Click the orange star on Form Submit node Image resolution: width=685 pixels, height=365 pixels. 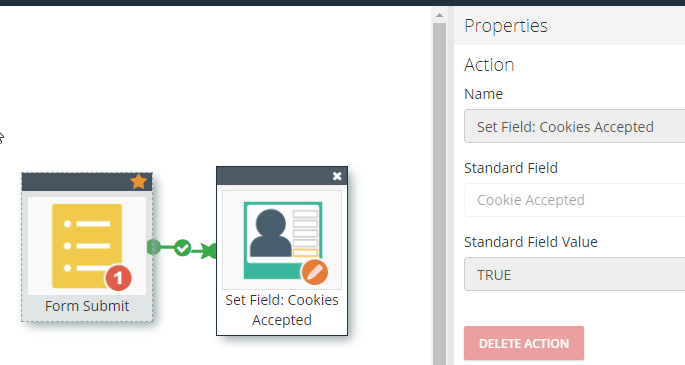click(x=138, y=181)
